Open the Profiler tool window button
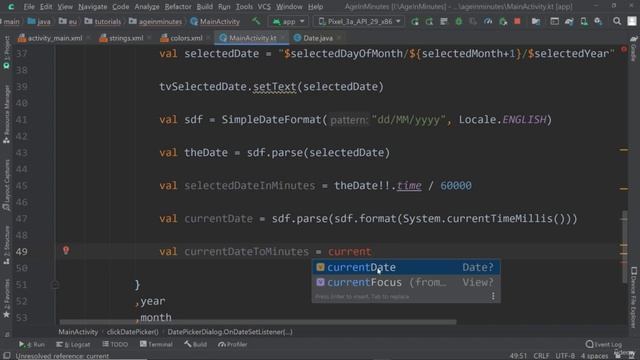The width and height of the screenshot is (640, 360). [x=233, y=344]
